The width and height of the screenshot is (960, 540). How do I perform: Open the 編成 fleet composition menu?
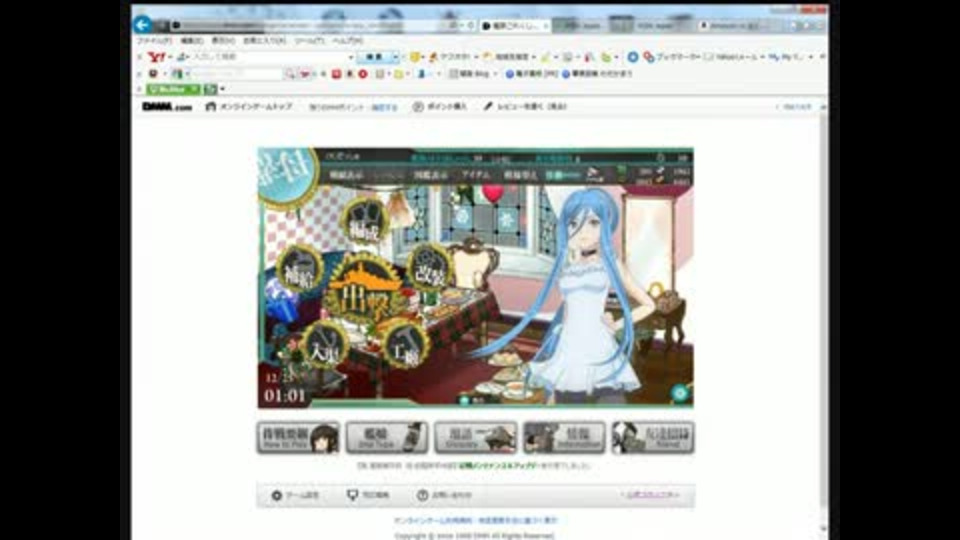[x=364, y=222]
